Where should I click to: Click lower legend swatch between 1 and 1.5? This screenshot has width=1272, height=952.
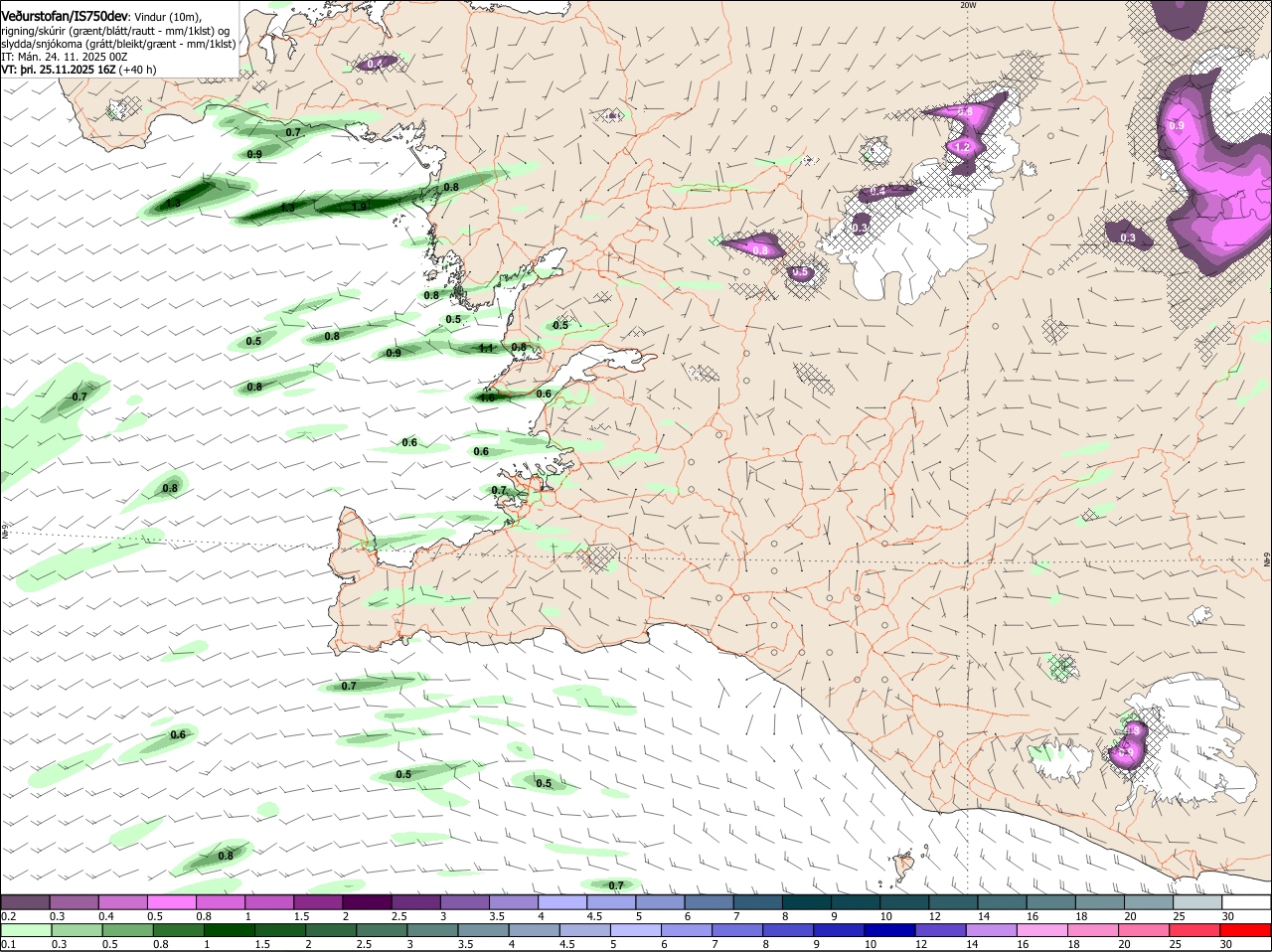pyautogui.click(x=229, y=930)
